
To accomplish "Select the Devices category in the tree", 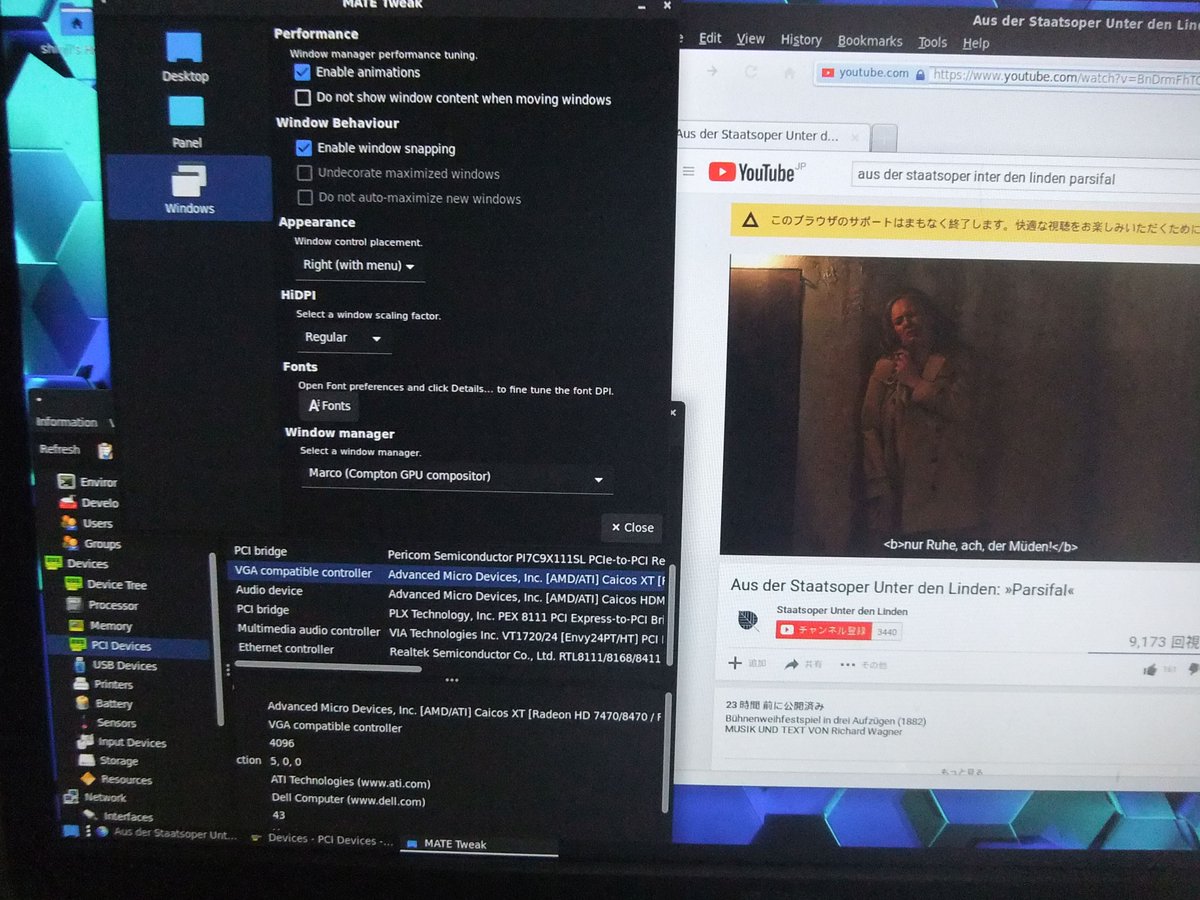I will click(76, 564).
